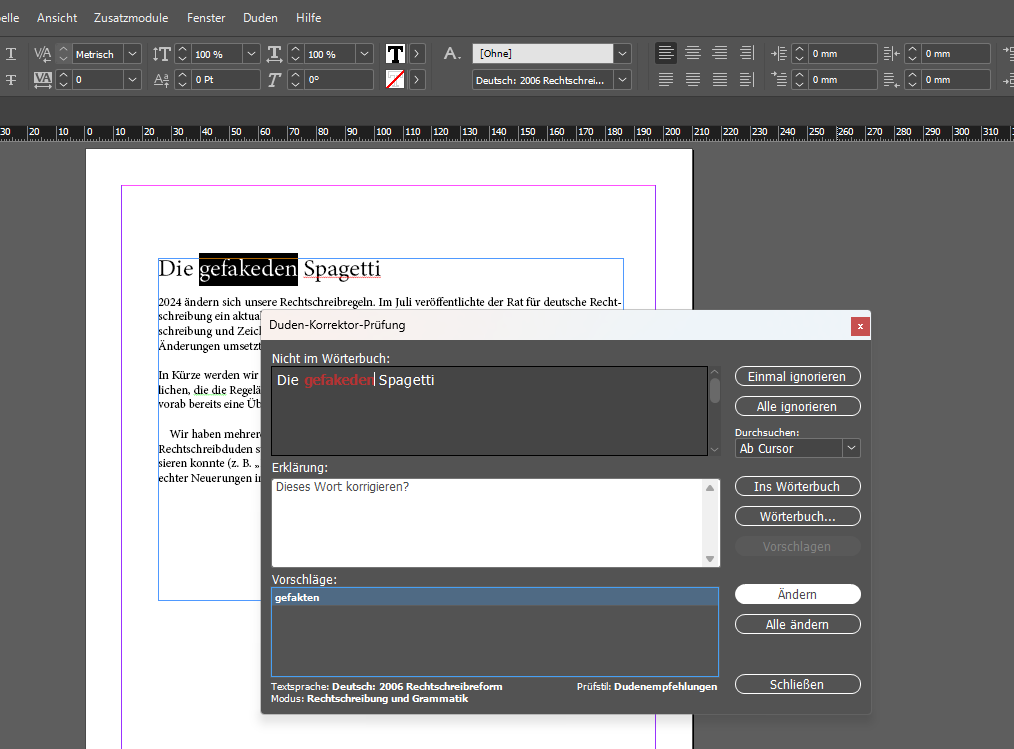Align paragraph towards the spine
Image resolution: width=1014 pixels, height=749 pixels.
[747, 53]
